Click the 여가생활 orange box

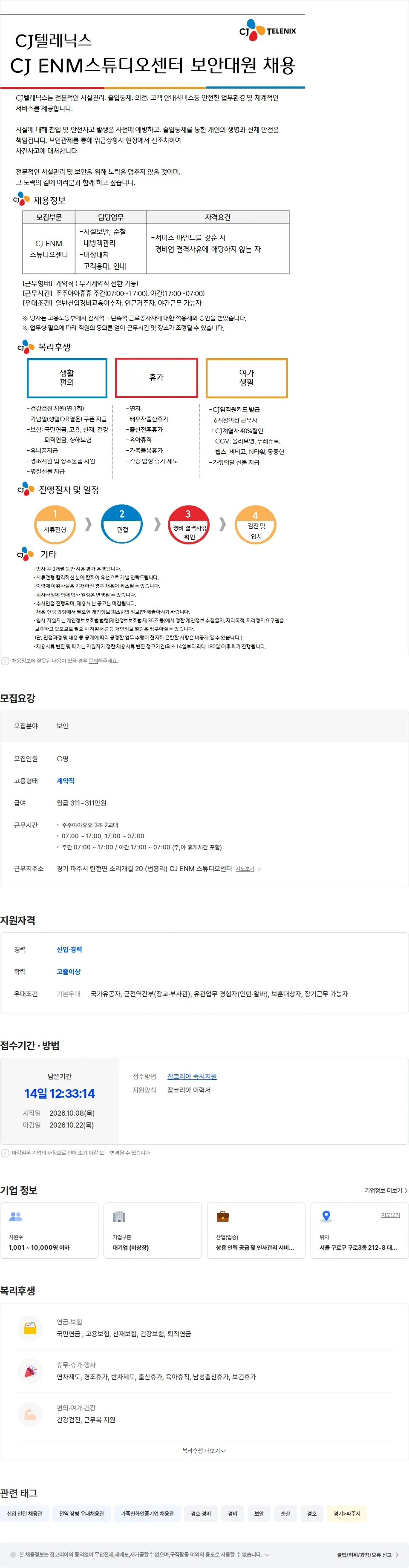(x=247, y=378)
